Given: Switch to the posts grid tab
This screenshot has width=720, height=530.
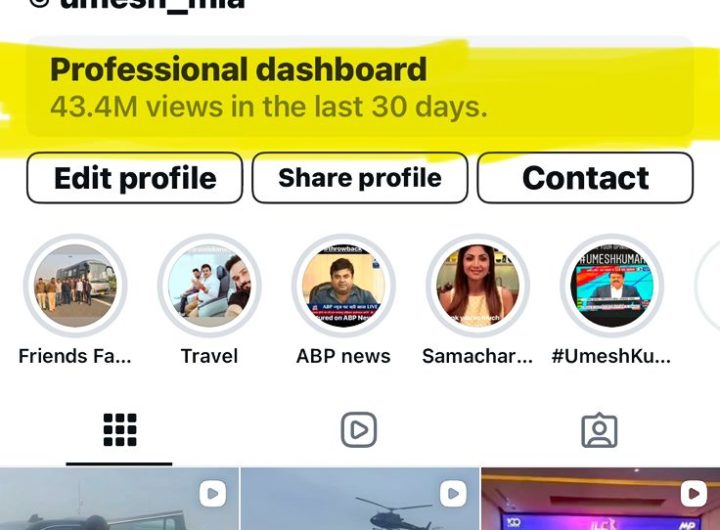Looking at the screenshot, I should tap(120, 430).
